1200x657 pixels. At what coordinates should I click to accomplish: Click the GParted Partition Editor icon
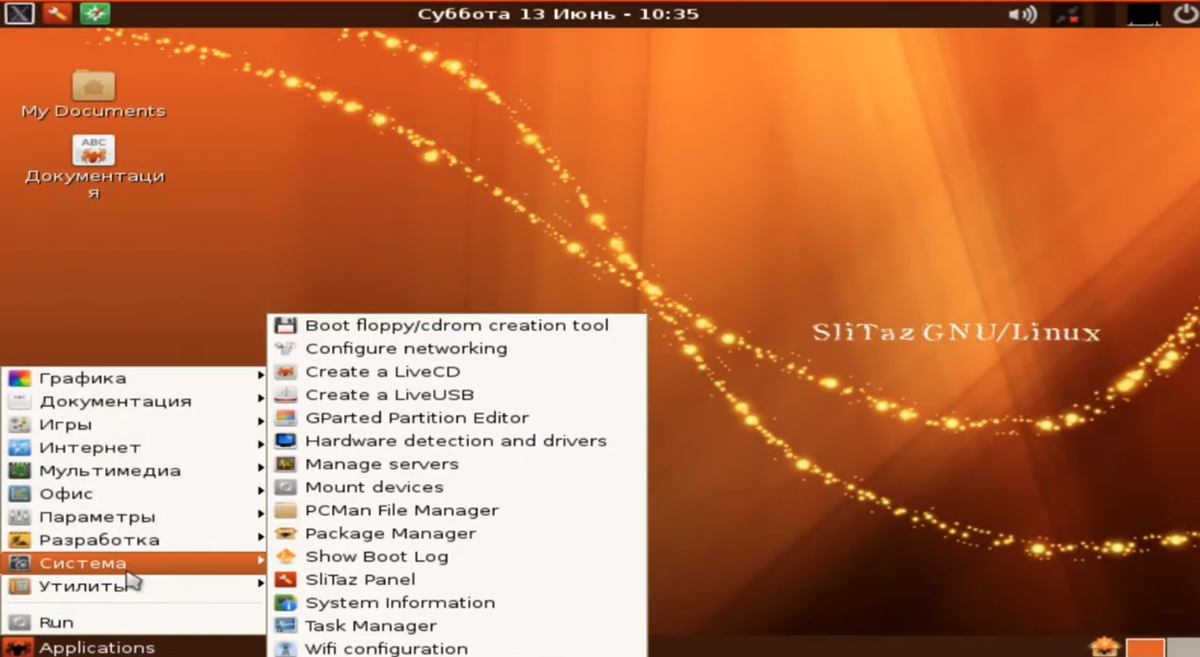(286, 417)
